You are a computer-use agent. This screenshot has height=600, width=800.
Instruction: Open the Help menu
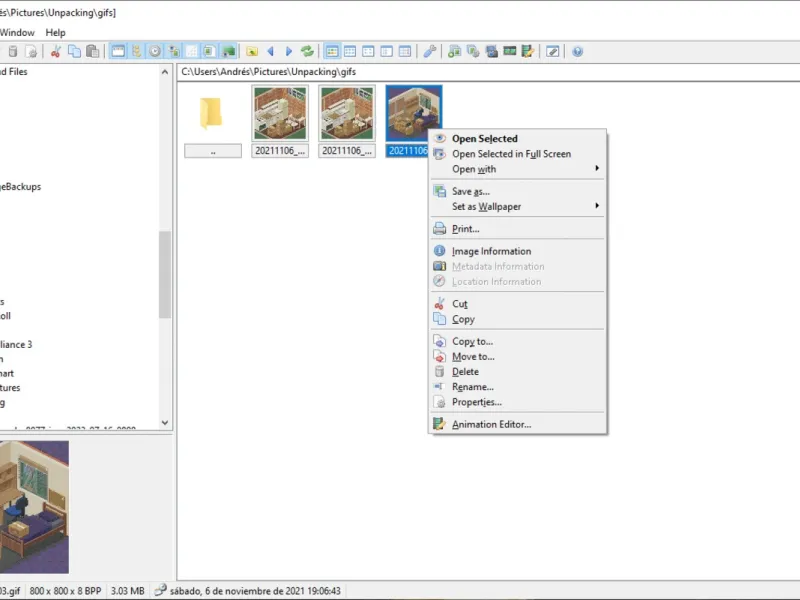pyautogui.click(x=56, y=33)
